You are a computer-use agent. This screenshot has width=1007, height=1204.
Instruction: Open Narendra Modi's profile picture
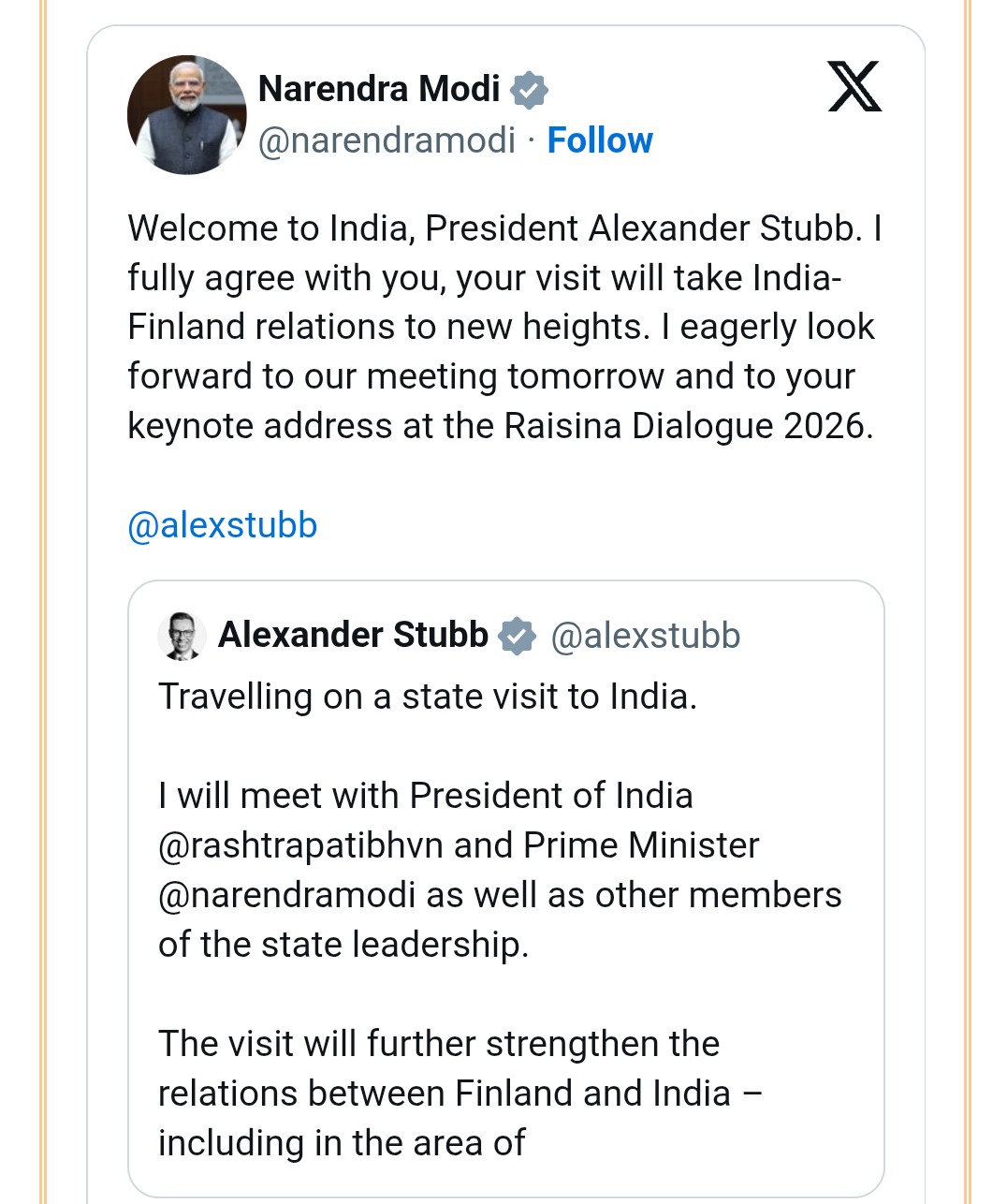click(186, 113)
